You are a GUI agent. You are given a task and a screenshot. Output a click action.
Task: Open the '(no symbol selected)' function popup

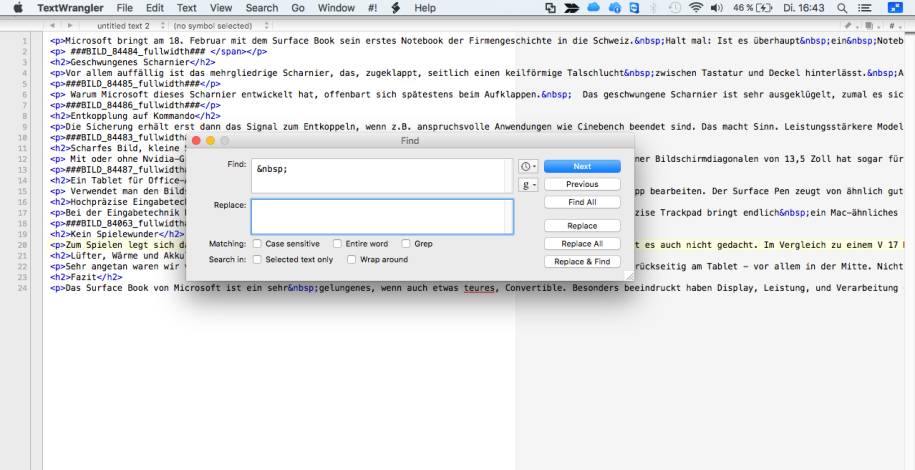pyautogui.click(x=221, y=26)
